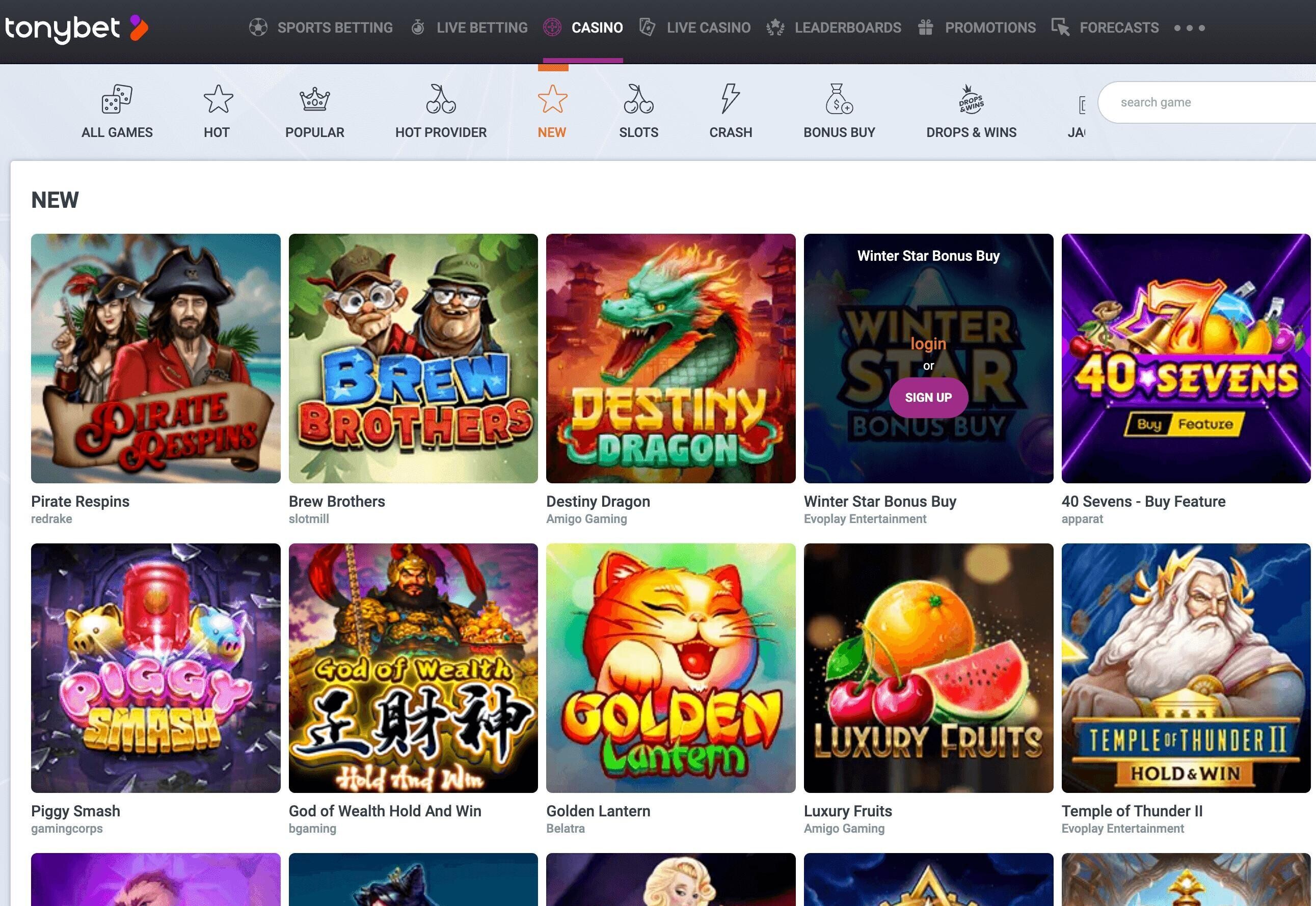Viewport: 1316px width, 906px height.
Task: Click the New star icon
Action: pyautogui.click(x=552, y=99)
